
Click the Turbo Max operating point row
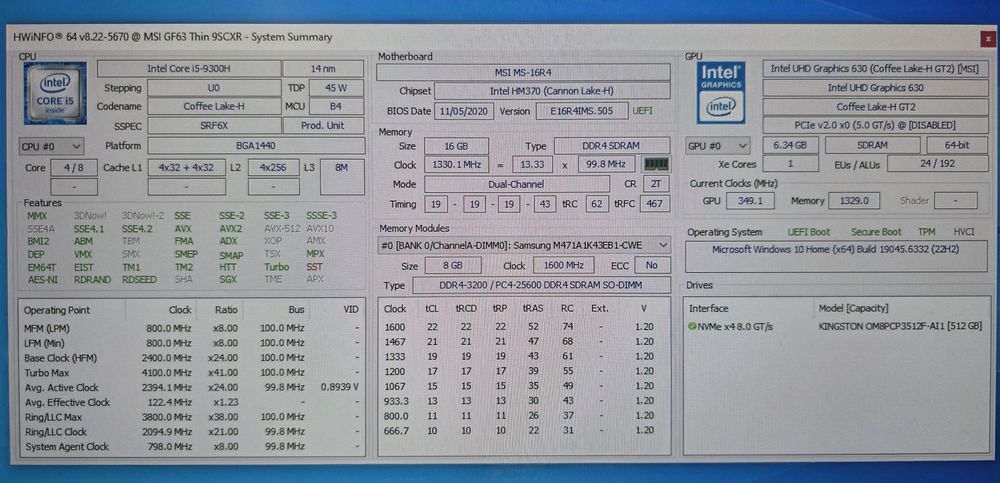(x=193, y=373)
